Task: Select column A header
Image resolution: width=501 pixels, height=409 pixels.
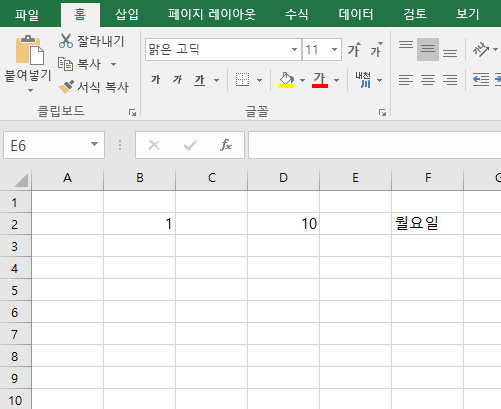Action: (x=68, y=179)
